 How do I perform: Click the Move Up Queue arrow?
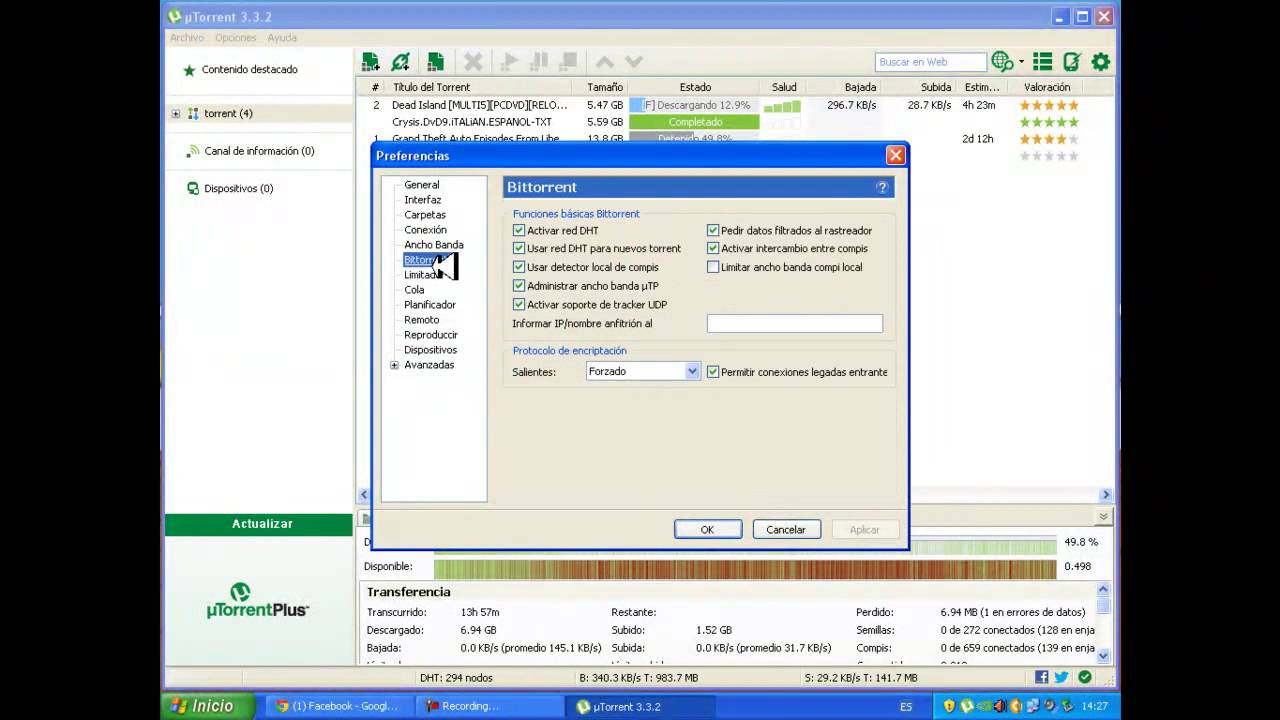pyautogui.click(x=605, y=62)
